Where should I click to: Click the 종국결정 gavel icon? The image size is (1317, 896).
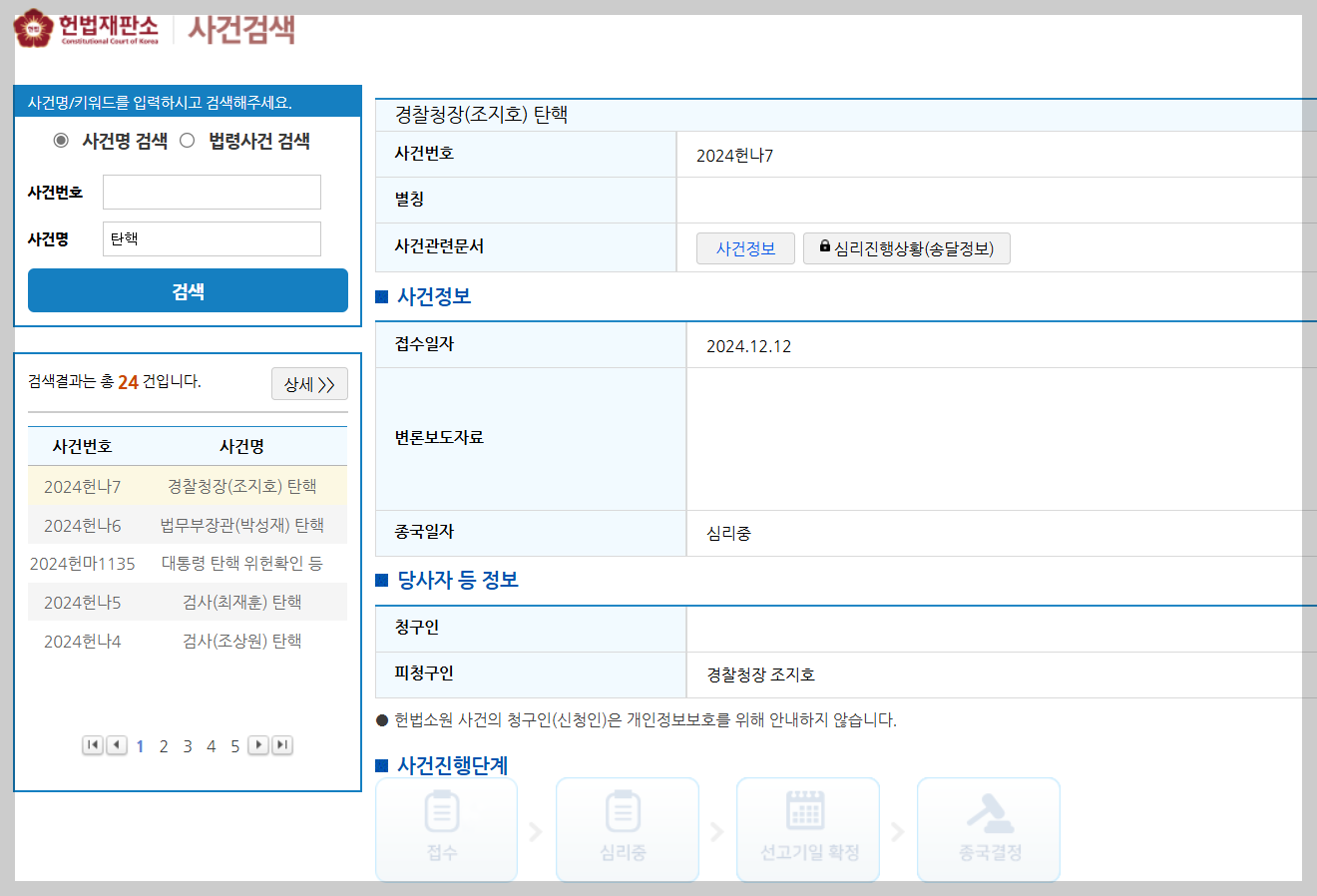coord(988,818)
